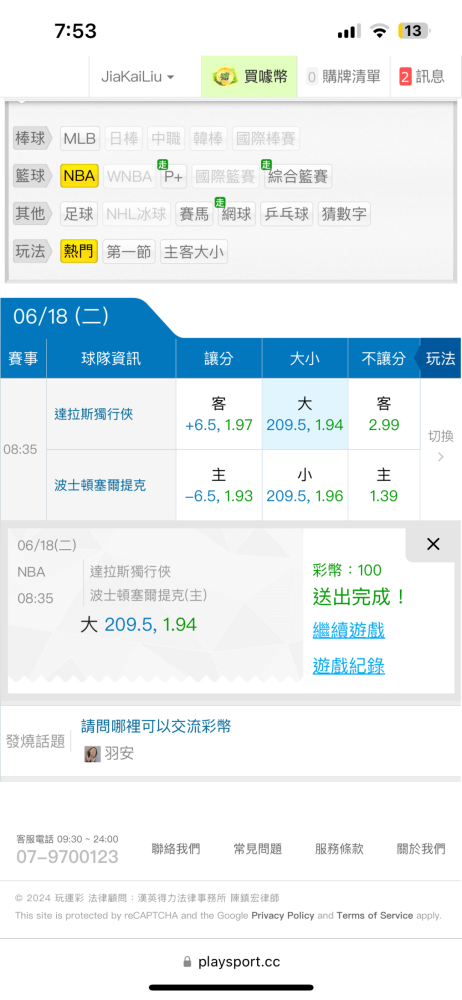This screenshot has width=462, height=1000.
Task: Click 羽安's avatar thumbnail
Action: pyautogui.click(x=93, y=754)
